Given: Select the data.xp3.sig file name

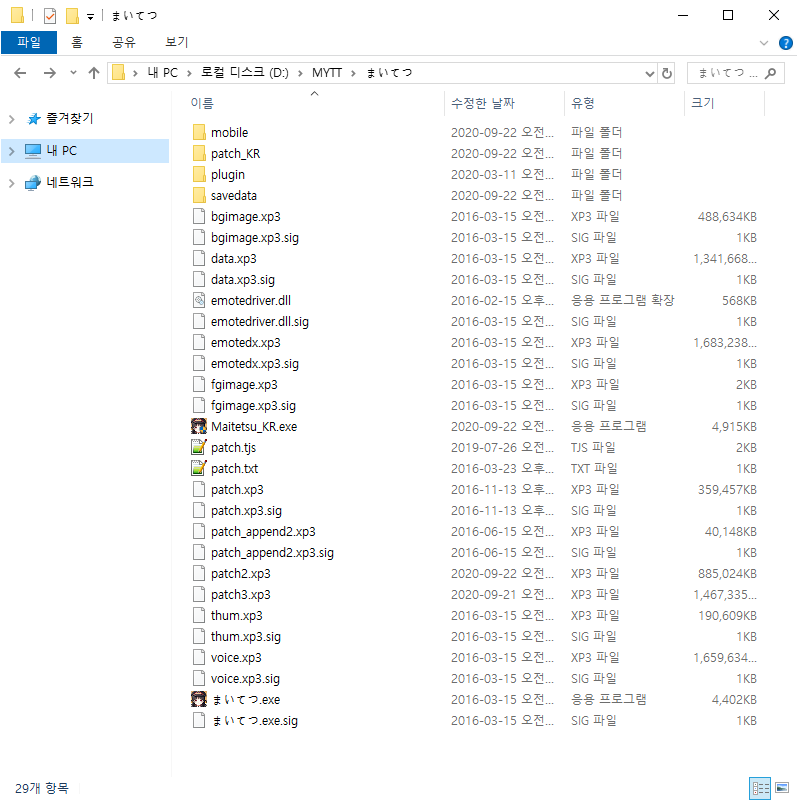Looking at the screenshot, I should pos(243,279).
